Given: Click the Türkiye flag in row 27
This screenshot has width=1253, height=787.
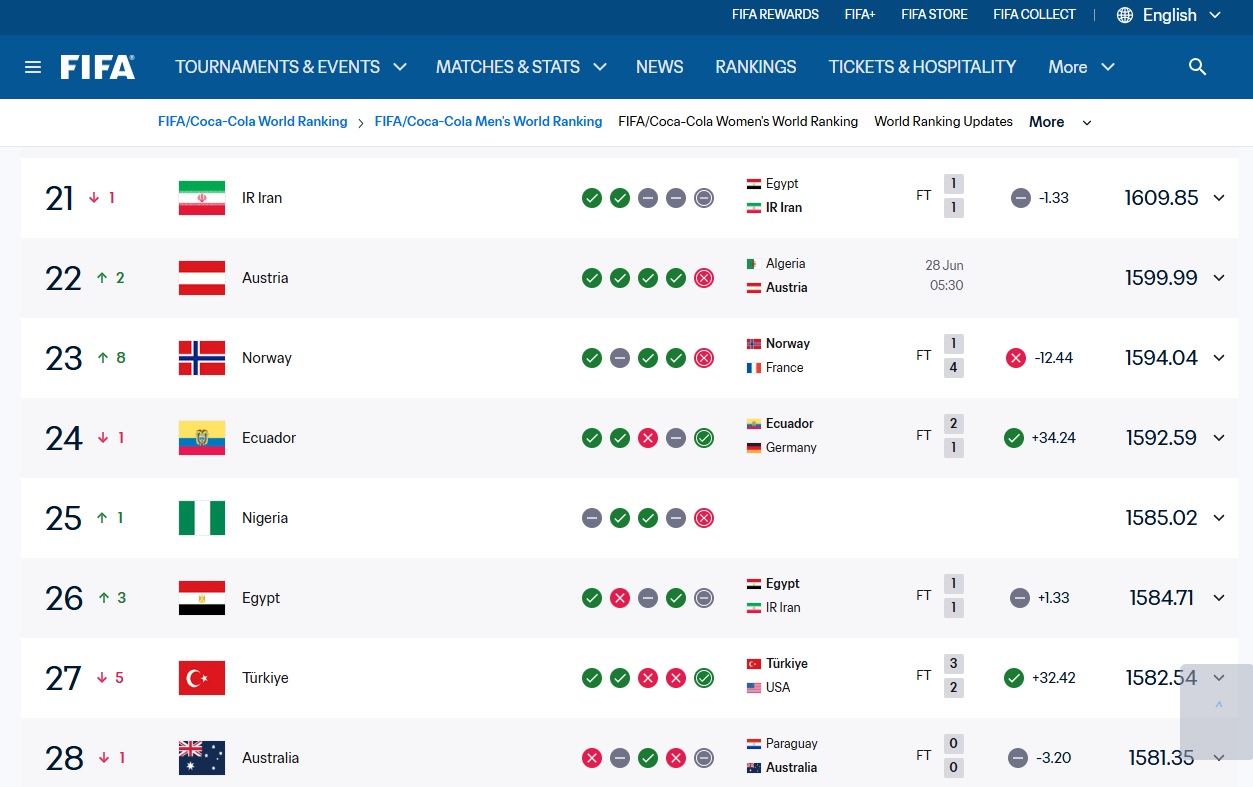Looking at the screenshot, I should (x=202, y=678).
